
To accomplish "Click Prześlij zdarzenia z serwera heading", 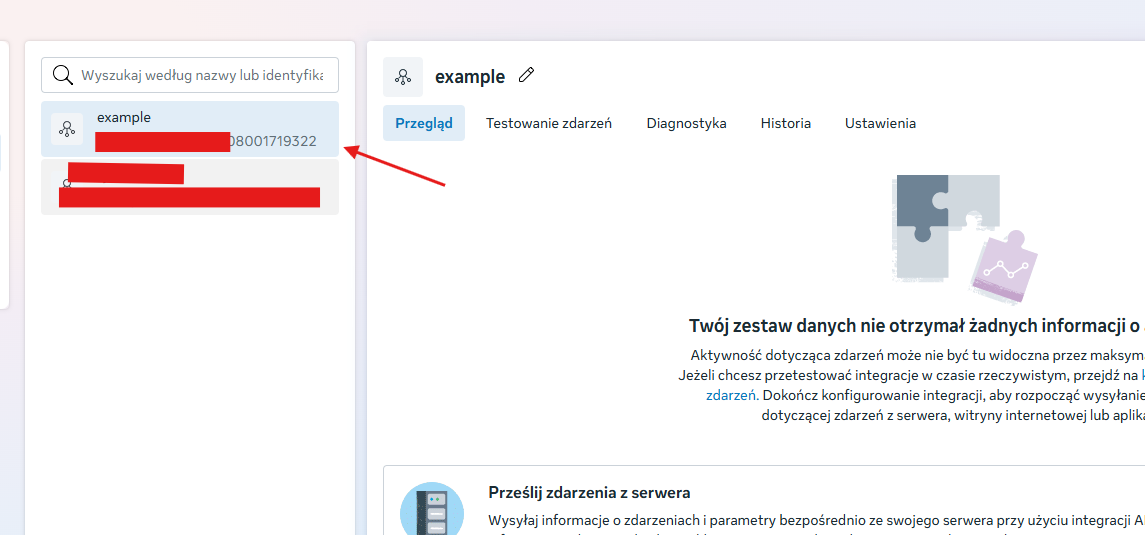I will point(589,493).
